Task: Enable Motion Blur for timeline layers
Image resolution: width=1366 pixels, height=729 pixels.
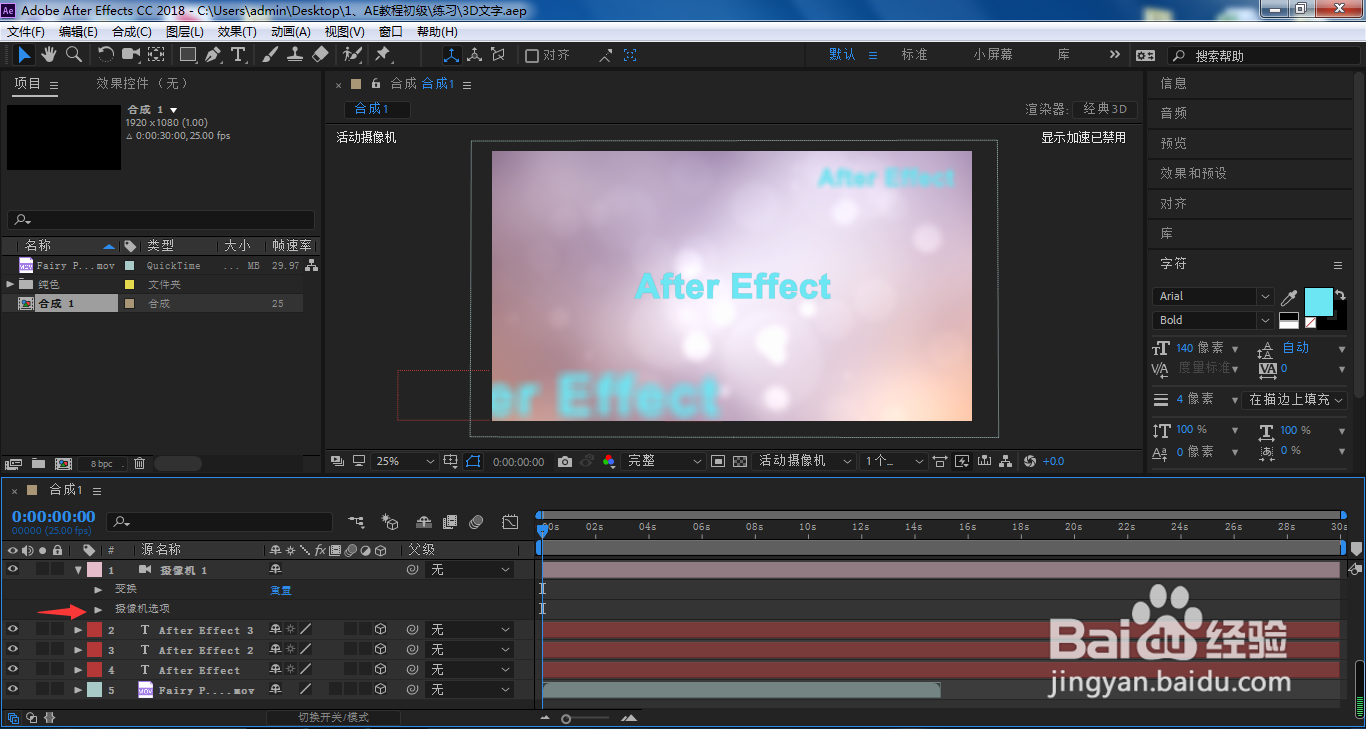Action: point(476,522)
